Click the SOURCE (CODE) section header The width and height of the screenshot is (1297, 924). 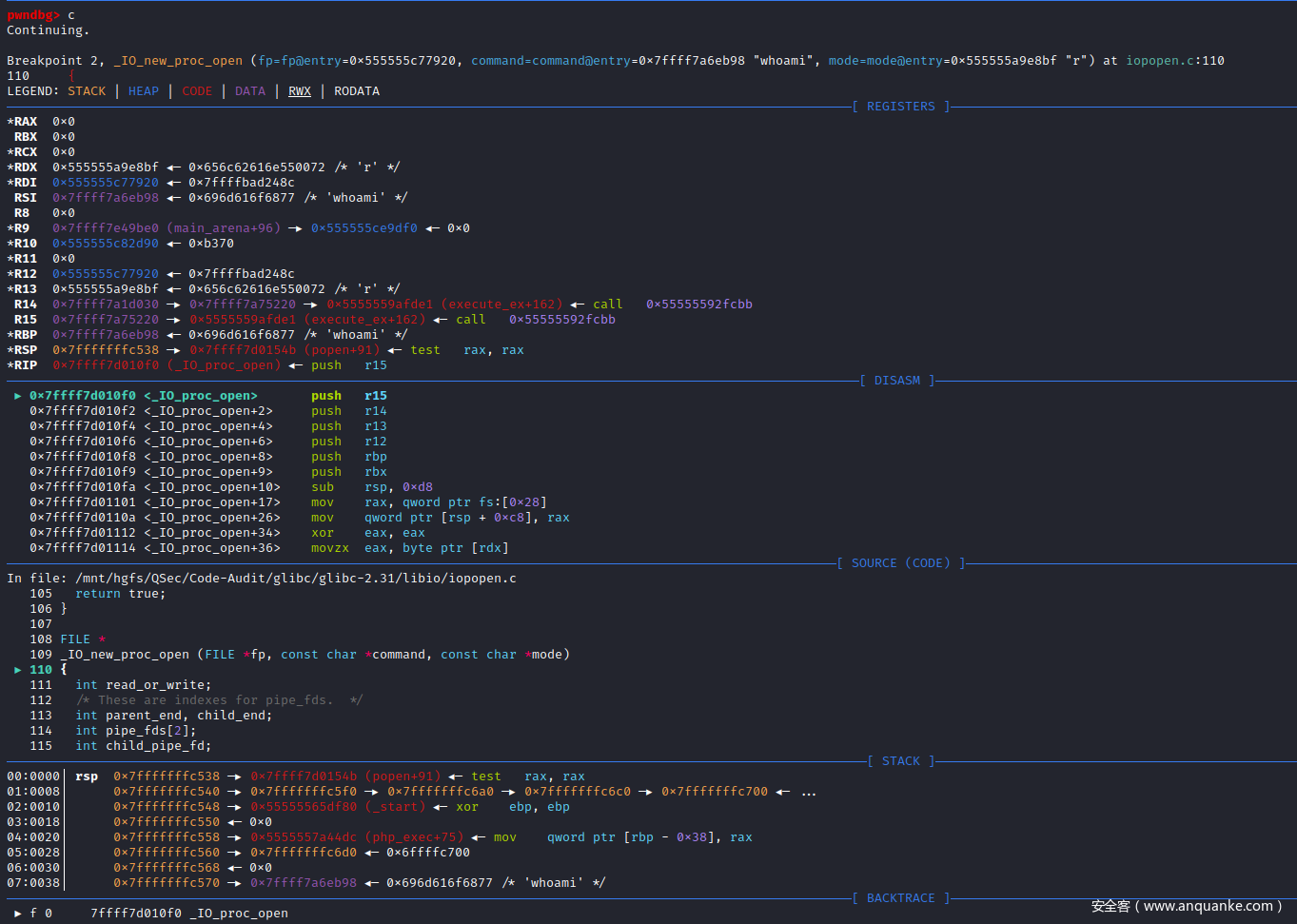click(x=900, y=563)
